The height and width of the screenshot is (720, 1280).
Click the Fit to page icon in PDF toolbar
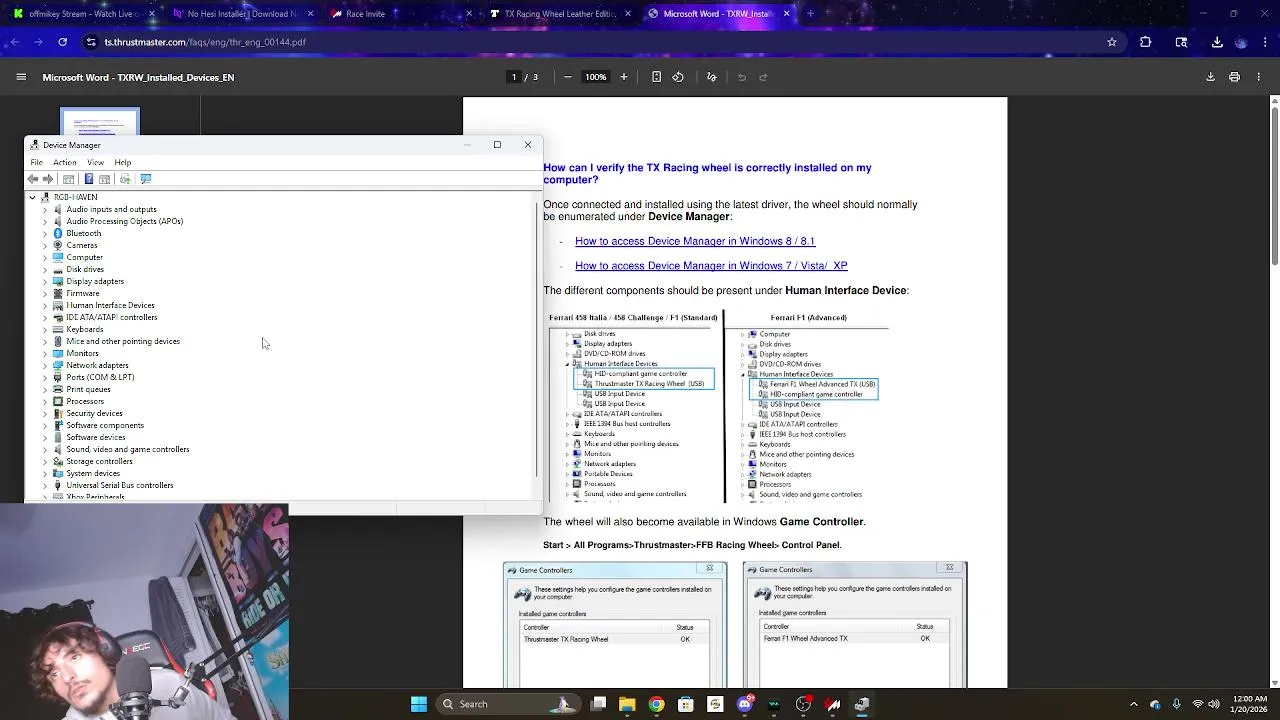click(656, 77)
